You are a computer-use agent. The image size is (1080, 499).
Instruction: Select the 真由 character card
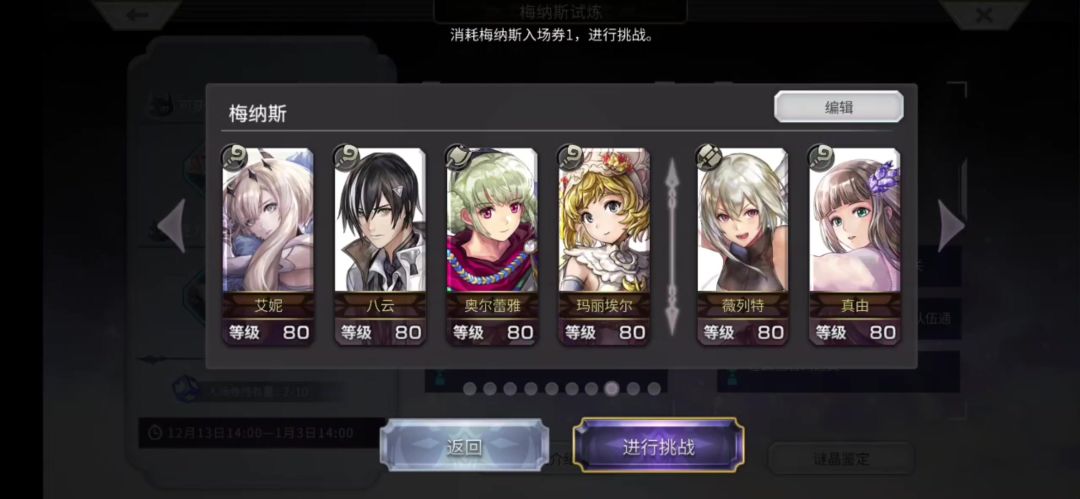click(x=855, y=246)
